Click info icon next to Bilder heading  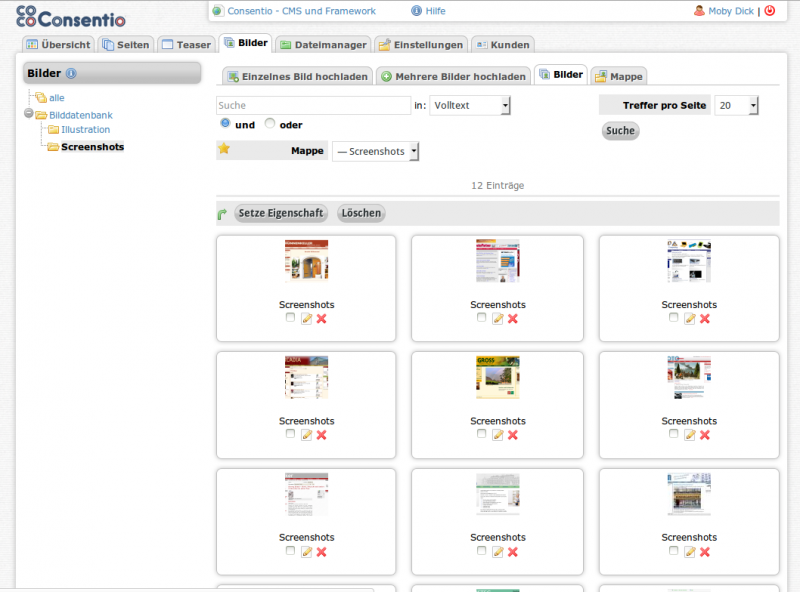click(71, 73)
